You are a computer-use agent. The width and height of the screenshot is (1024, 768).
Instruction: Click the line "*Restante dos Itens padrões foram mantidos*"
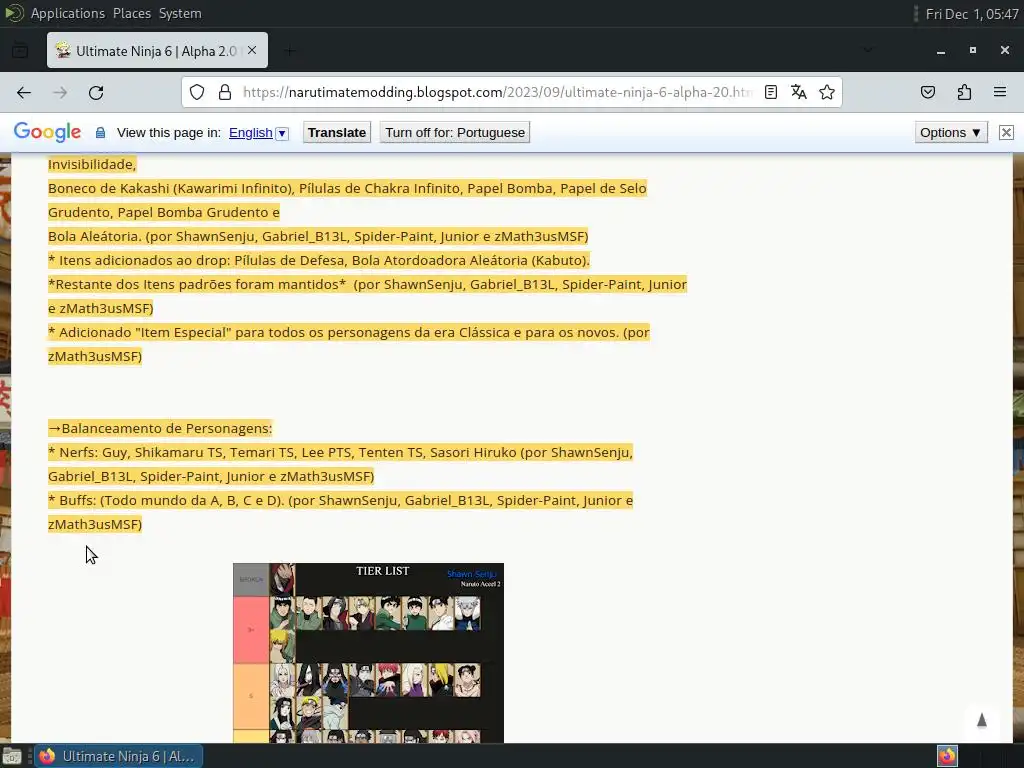368,284
